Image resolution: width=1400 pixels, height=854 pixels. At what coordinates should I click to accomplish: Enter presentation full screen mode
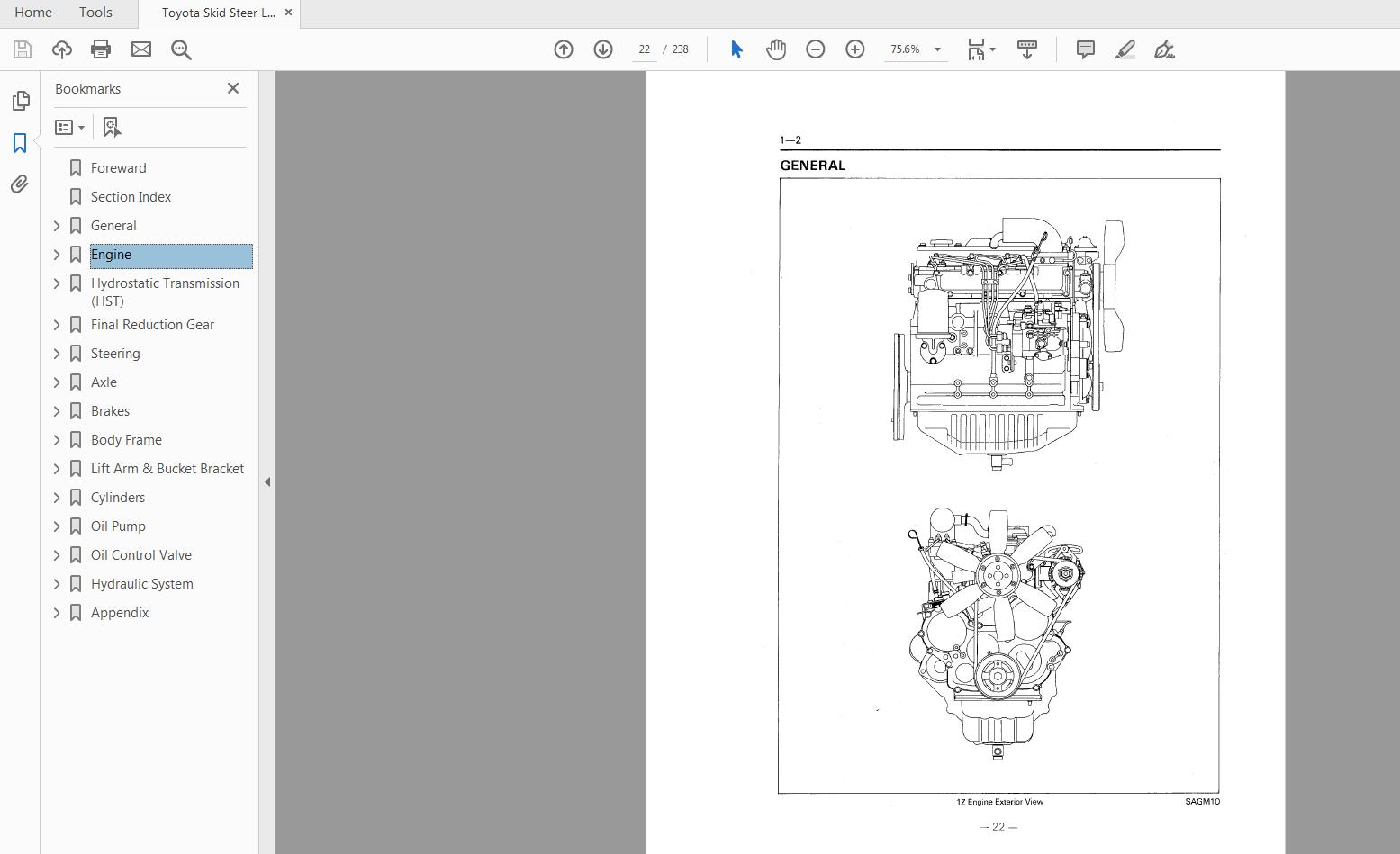(x=1026, y=49)
